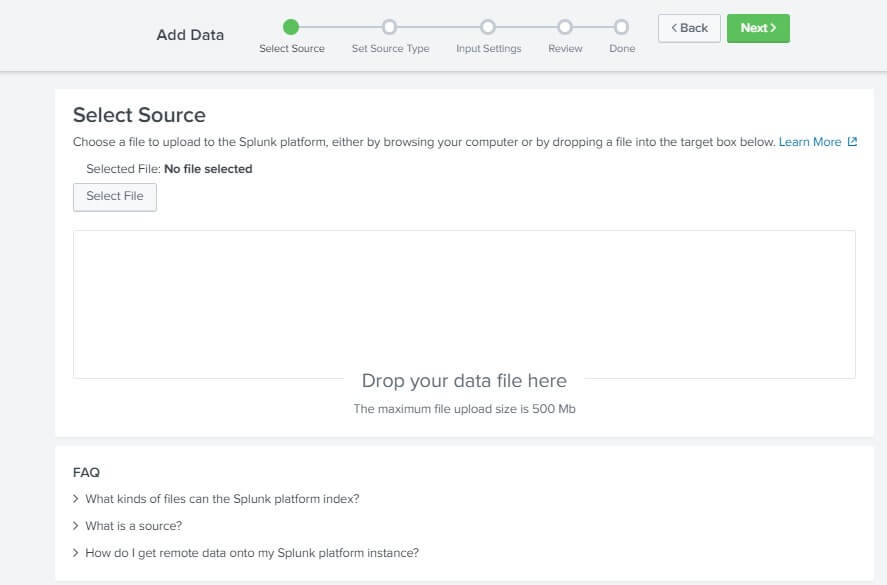The width and height of the screenshot is (887, 585).
Task: Click the Select Source step circle
Action: tap(291, 27)
